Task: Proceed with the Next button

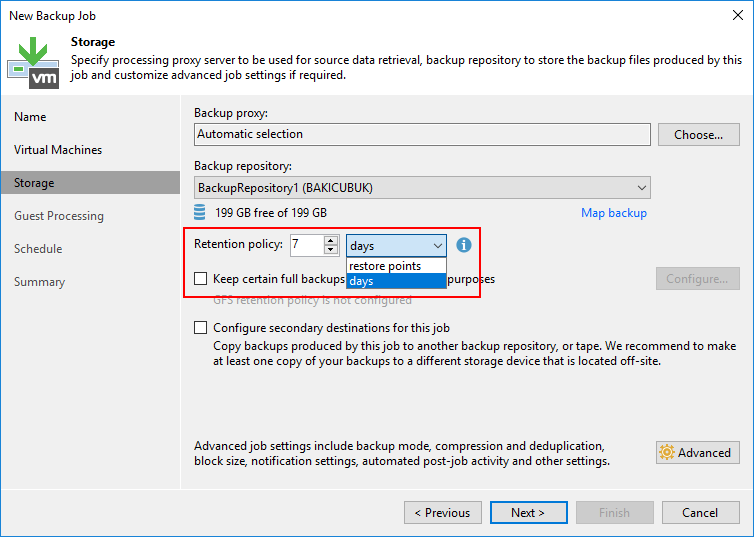Action: (527, 513)
